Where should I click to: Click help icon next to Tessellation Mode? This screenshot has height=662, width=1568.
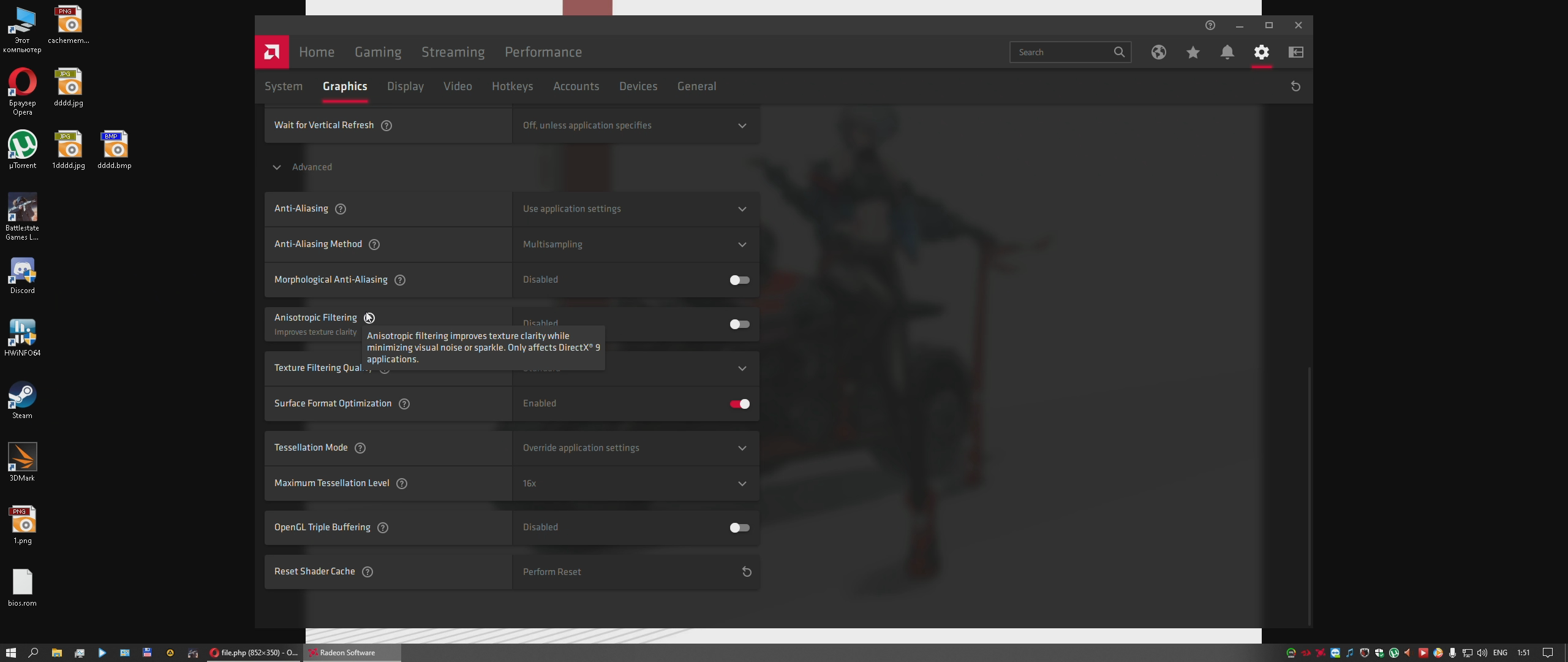(x=360, y=448)
